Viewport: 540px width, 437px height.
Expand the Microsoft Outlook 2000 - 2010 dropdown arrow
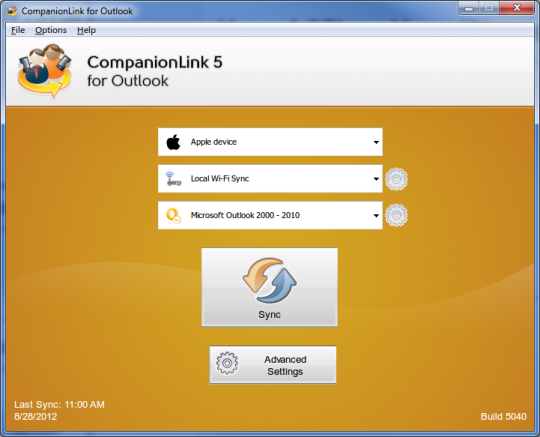coord(376,216)
